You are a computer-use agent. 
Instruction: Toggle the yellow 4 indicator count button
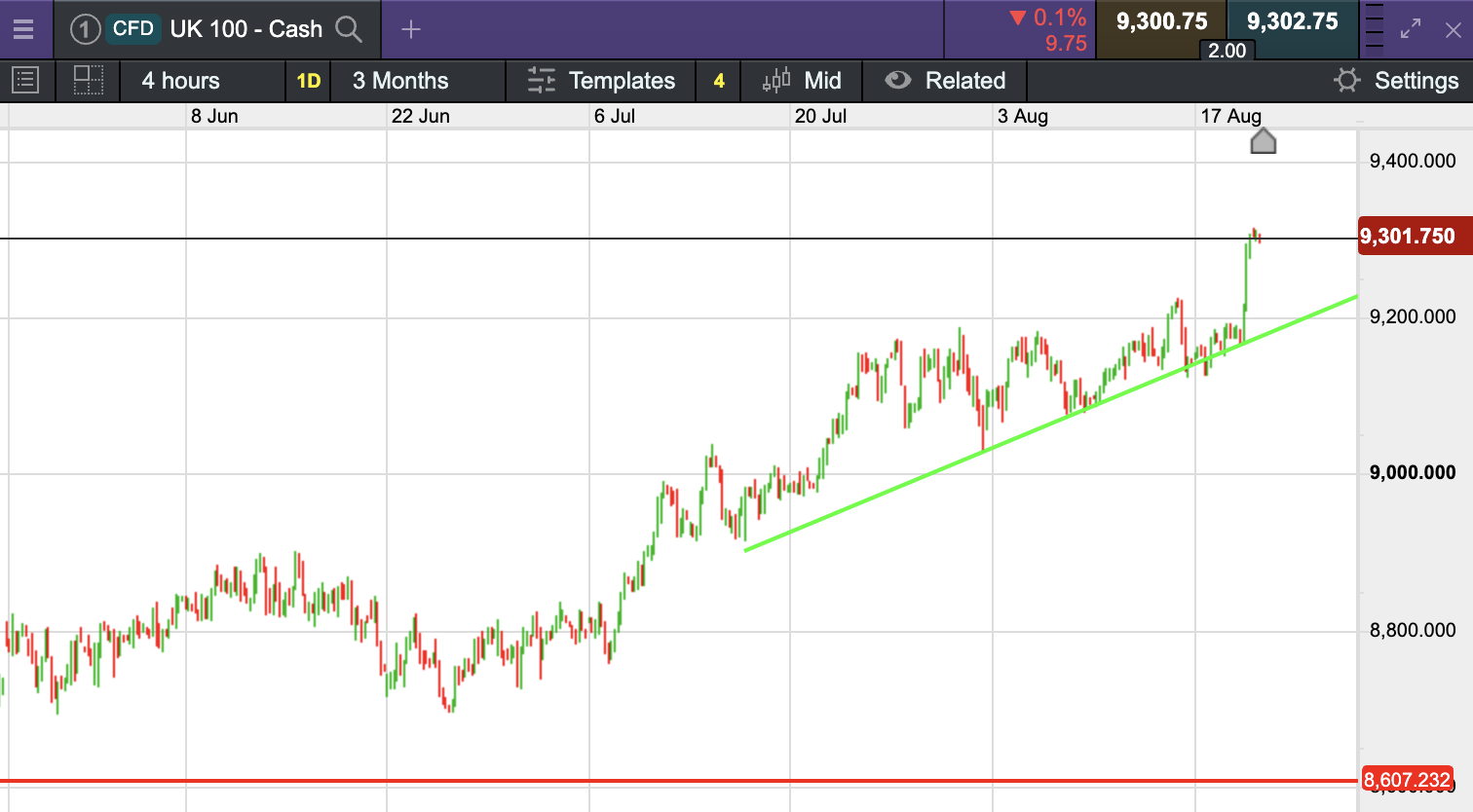click(719, 81)
